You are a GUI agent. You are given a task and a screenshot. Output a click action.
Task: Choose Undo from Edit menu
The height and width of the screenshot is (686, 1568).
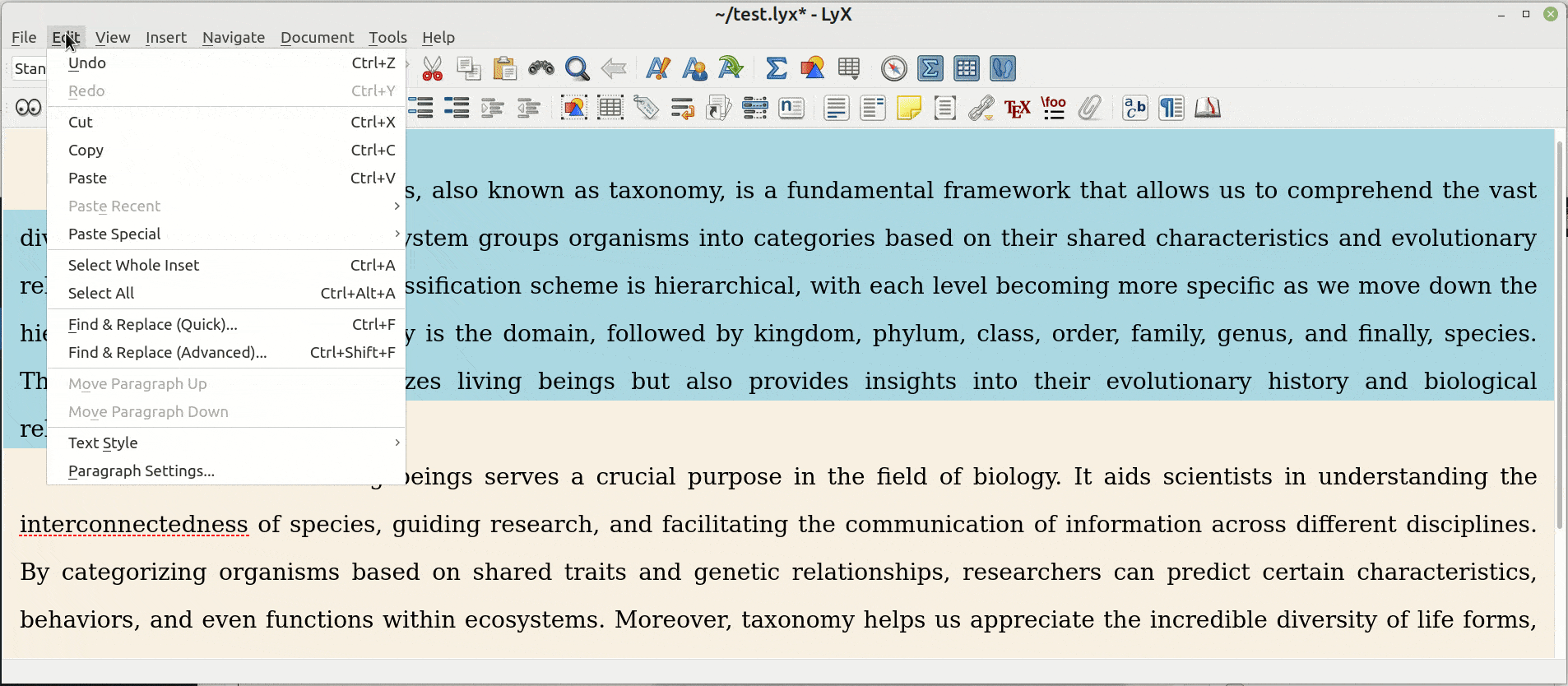pos(226,63)
